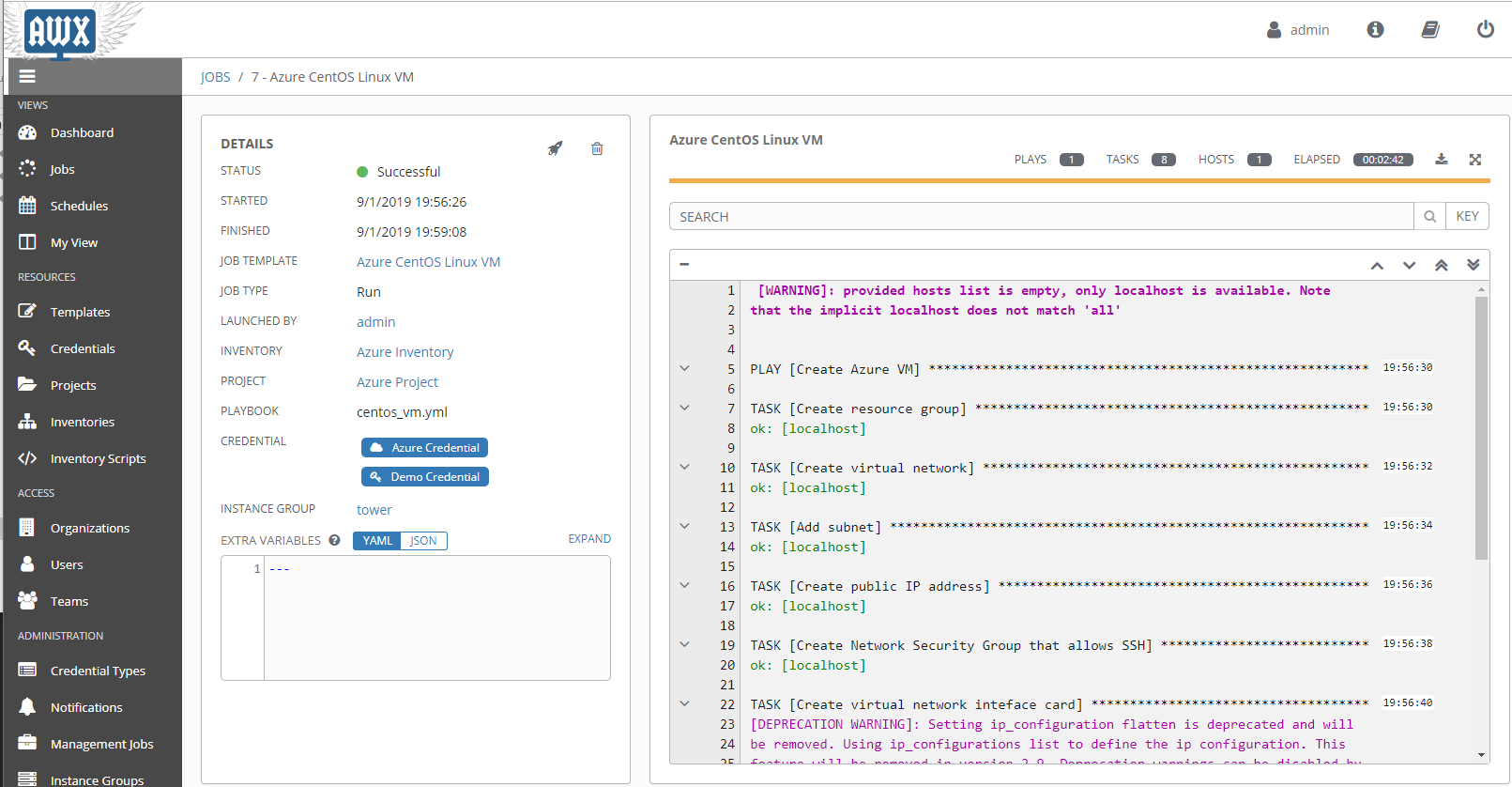The height and width of the screenshot is (787, 1512).
Task: Expand the extra variables editor
Action: point(589,539)
